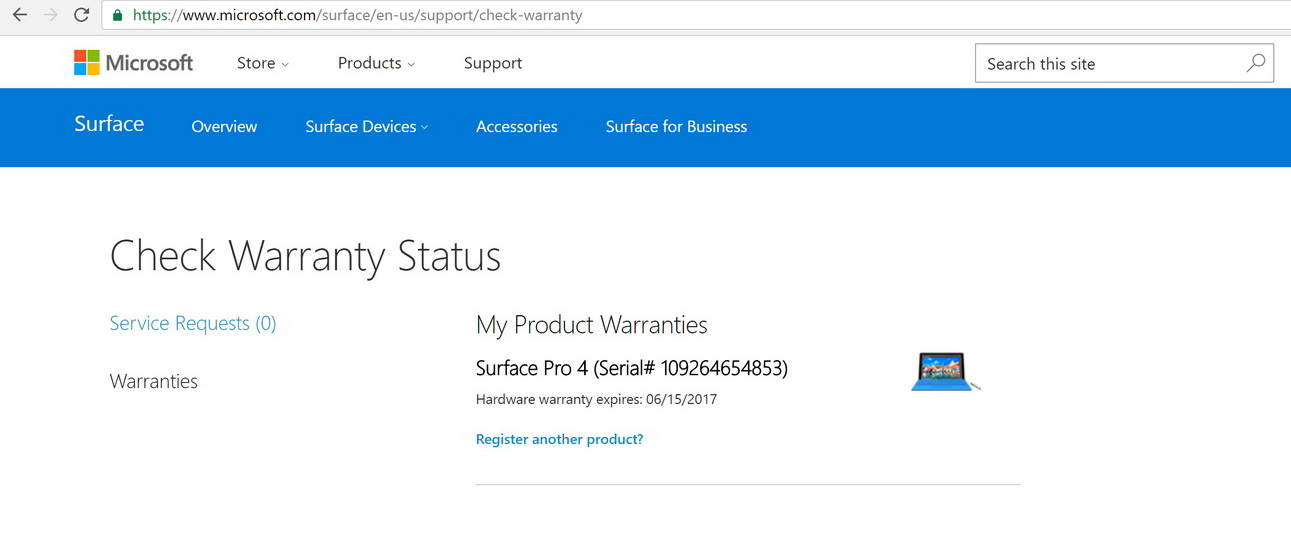Click the Microsoft logo
The height and width of the screenshot is (533, 1291).
coord(133,63)
